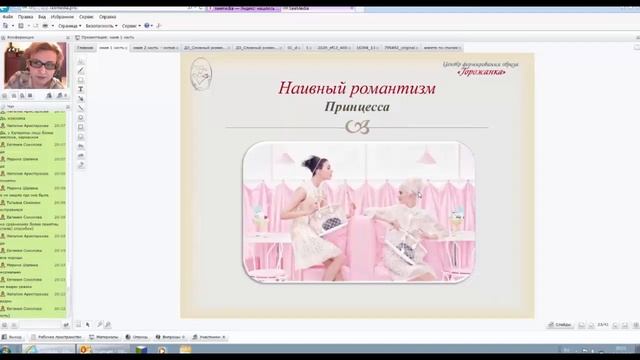Open the media player icon in taskbar
The height and width of the screenshot is (360, 640).
162,350
